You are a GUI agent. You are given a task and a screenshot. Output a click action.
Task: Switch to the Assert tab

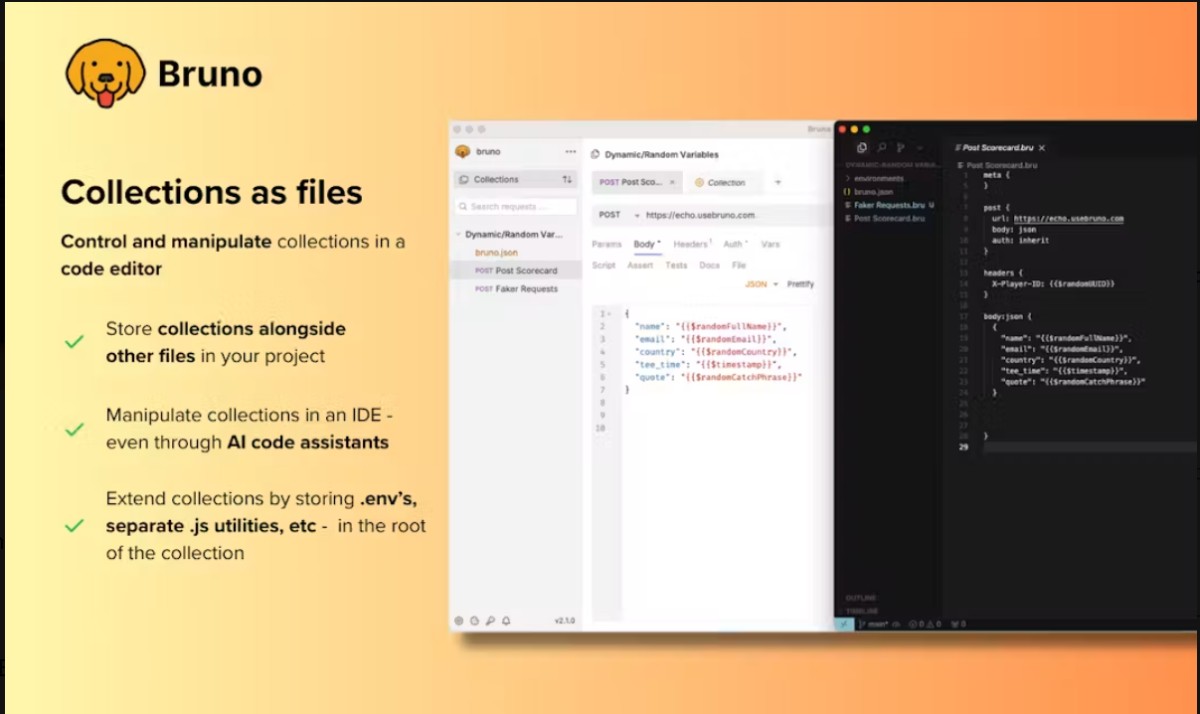click(640, 265)
